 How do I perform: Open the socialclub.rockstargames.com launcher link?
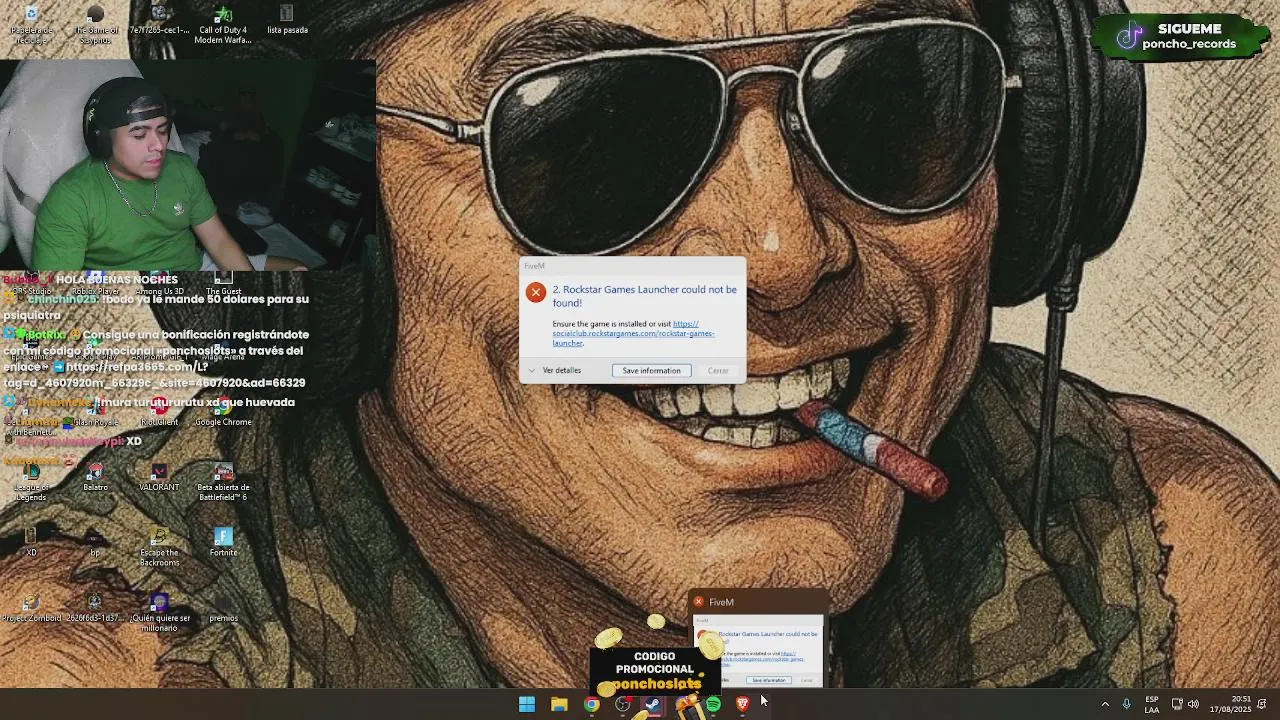tap(633, 333)
